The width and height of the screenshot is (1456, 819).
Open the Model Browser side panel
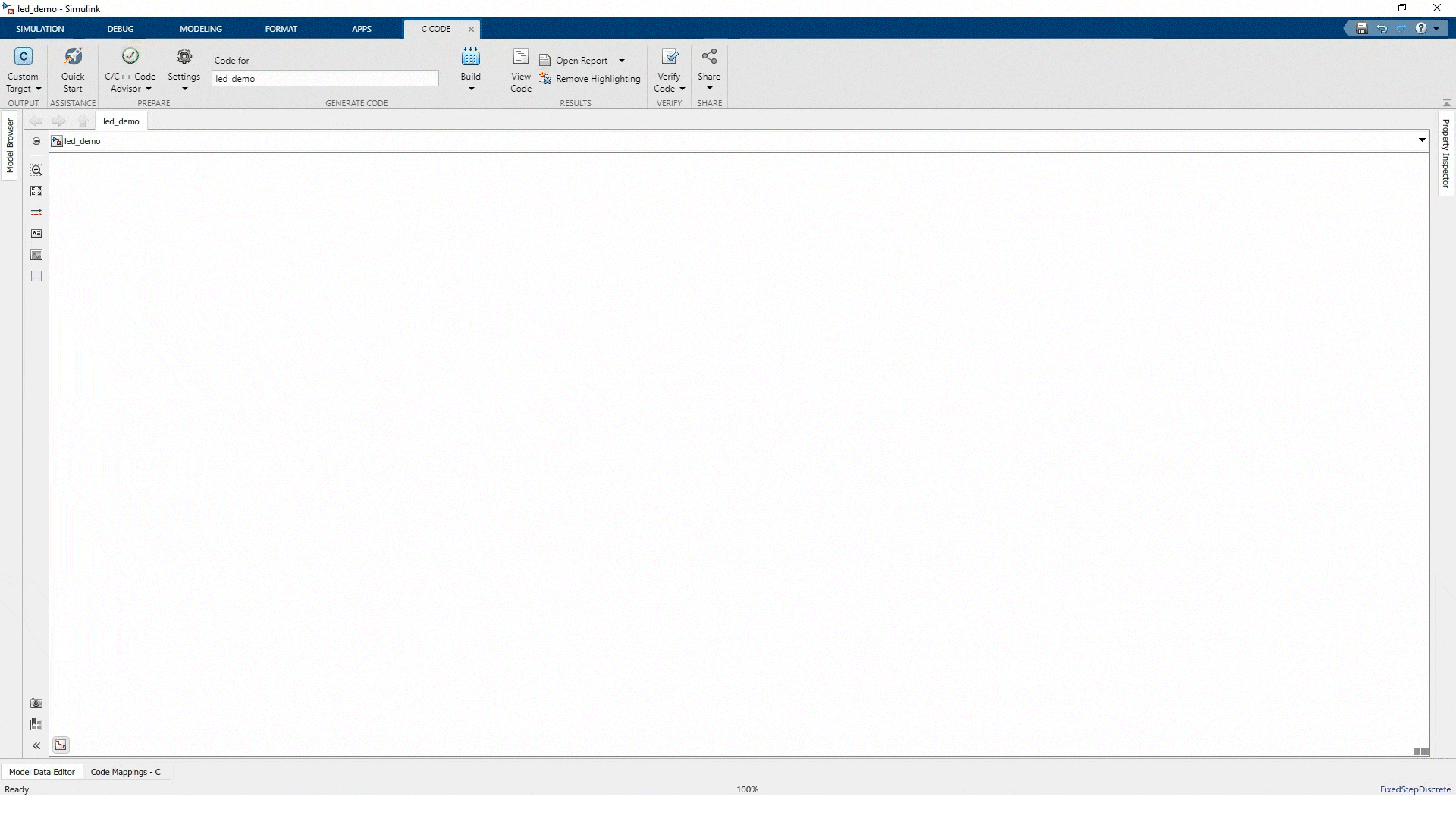point(10,146)
